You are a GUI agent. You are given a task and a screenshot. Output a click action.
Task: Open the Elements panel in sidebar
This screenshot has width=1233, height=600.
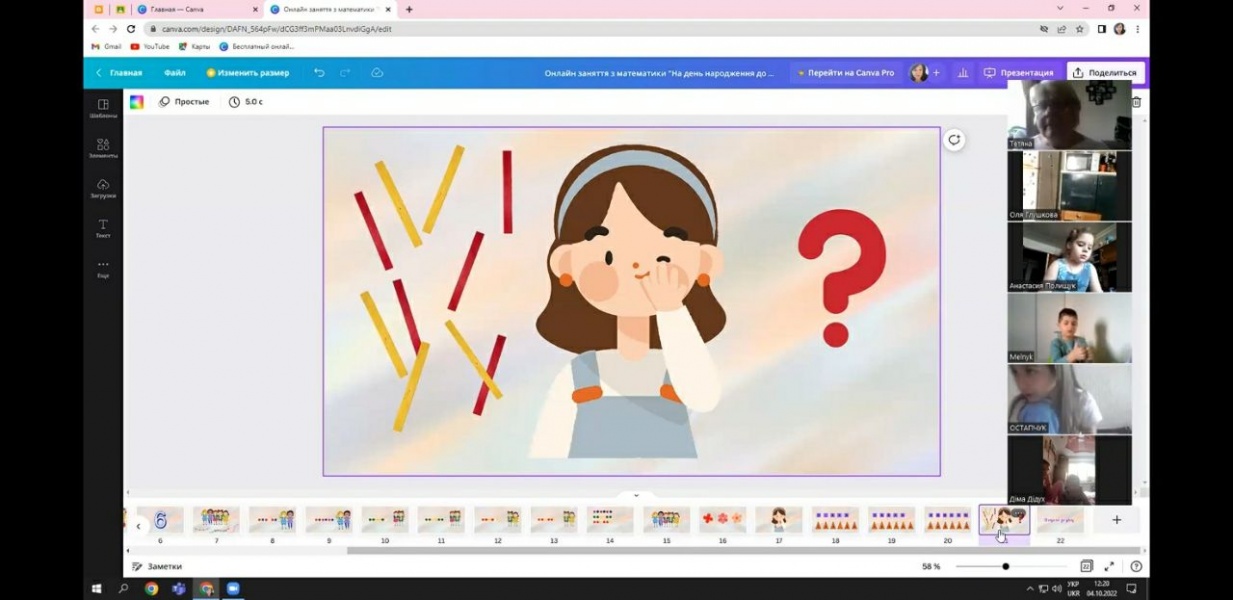click(103, 148)
